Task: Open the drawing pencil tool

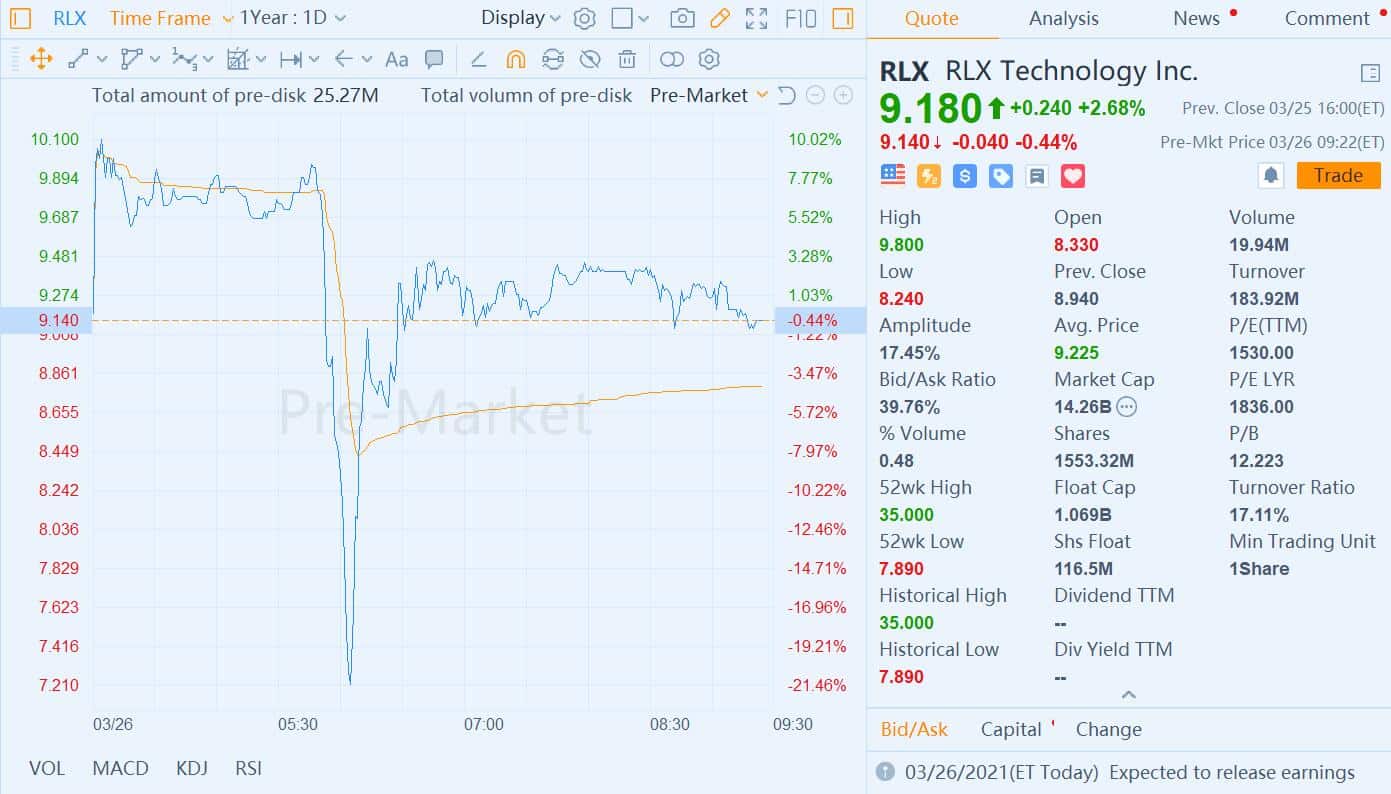Action: (720, 19)
